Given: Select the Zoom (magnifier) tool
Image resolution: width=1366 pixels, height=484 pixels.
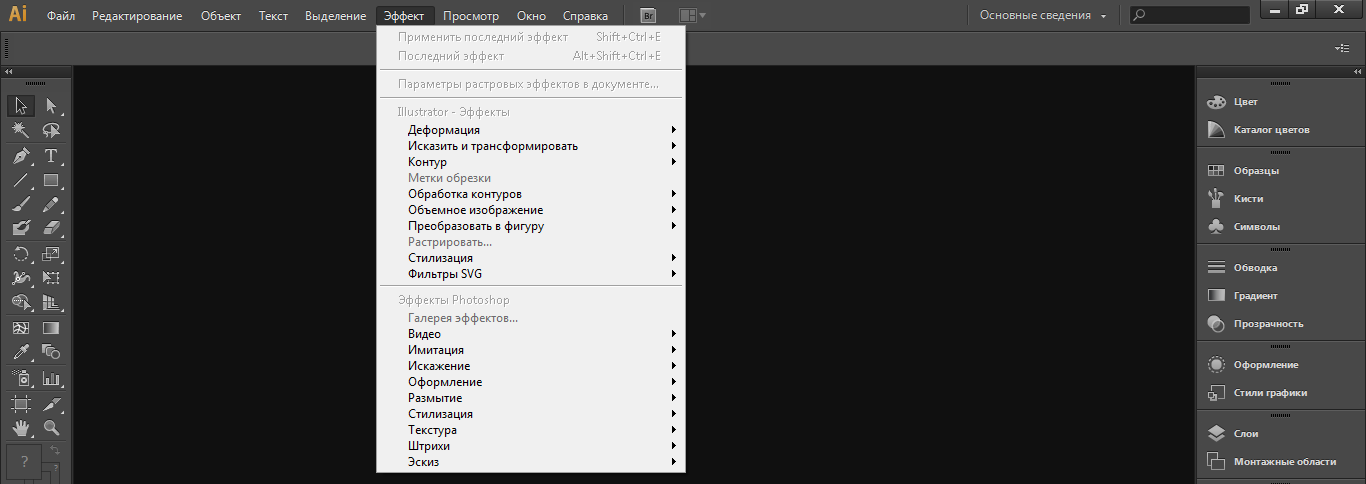Looking at the screenshot, I should (x=51, y=428).
